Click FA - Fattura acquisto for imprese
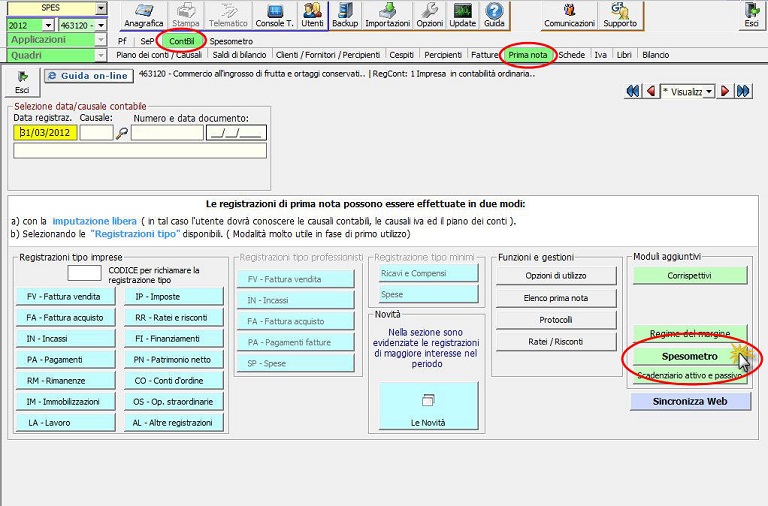The image size is (768, 506). (66, 318)
